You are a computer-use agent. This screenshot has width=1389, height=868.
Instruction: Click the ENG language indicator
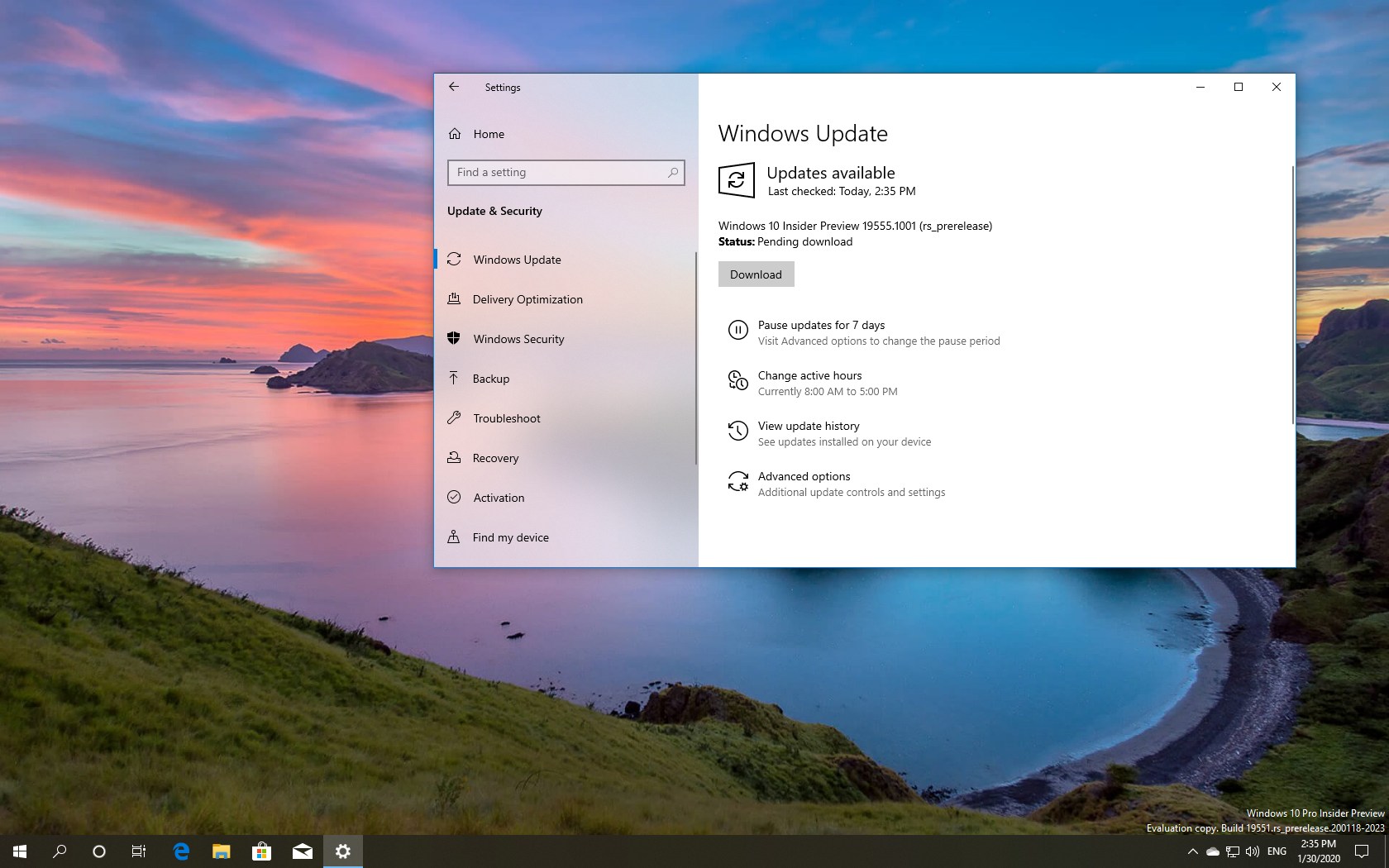pos(1277,851)
